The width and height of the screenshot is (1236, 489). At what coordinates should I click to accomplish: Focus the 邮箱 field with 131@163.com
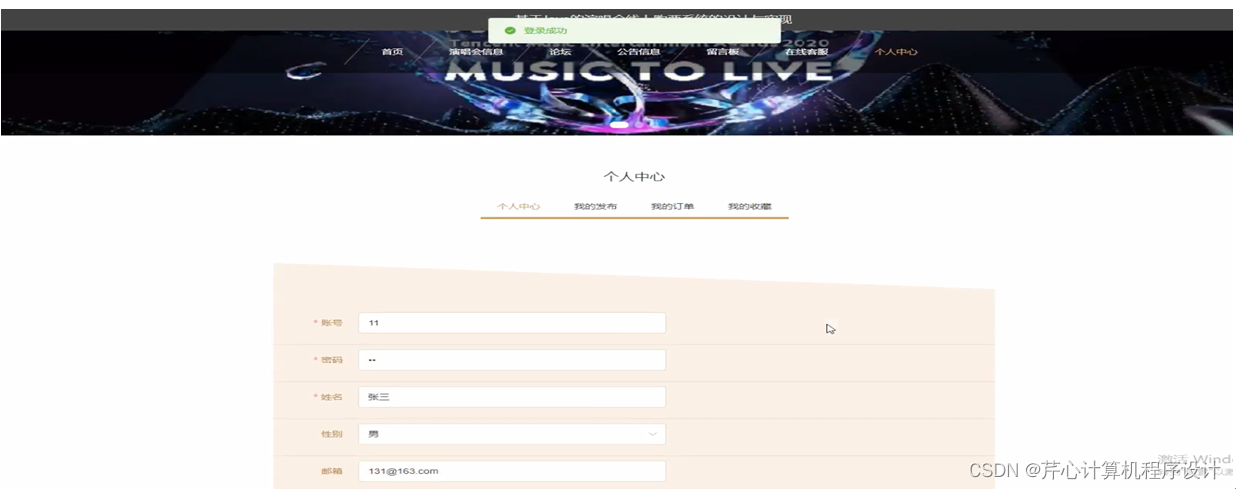[x=512, y=471]
